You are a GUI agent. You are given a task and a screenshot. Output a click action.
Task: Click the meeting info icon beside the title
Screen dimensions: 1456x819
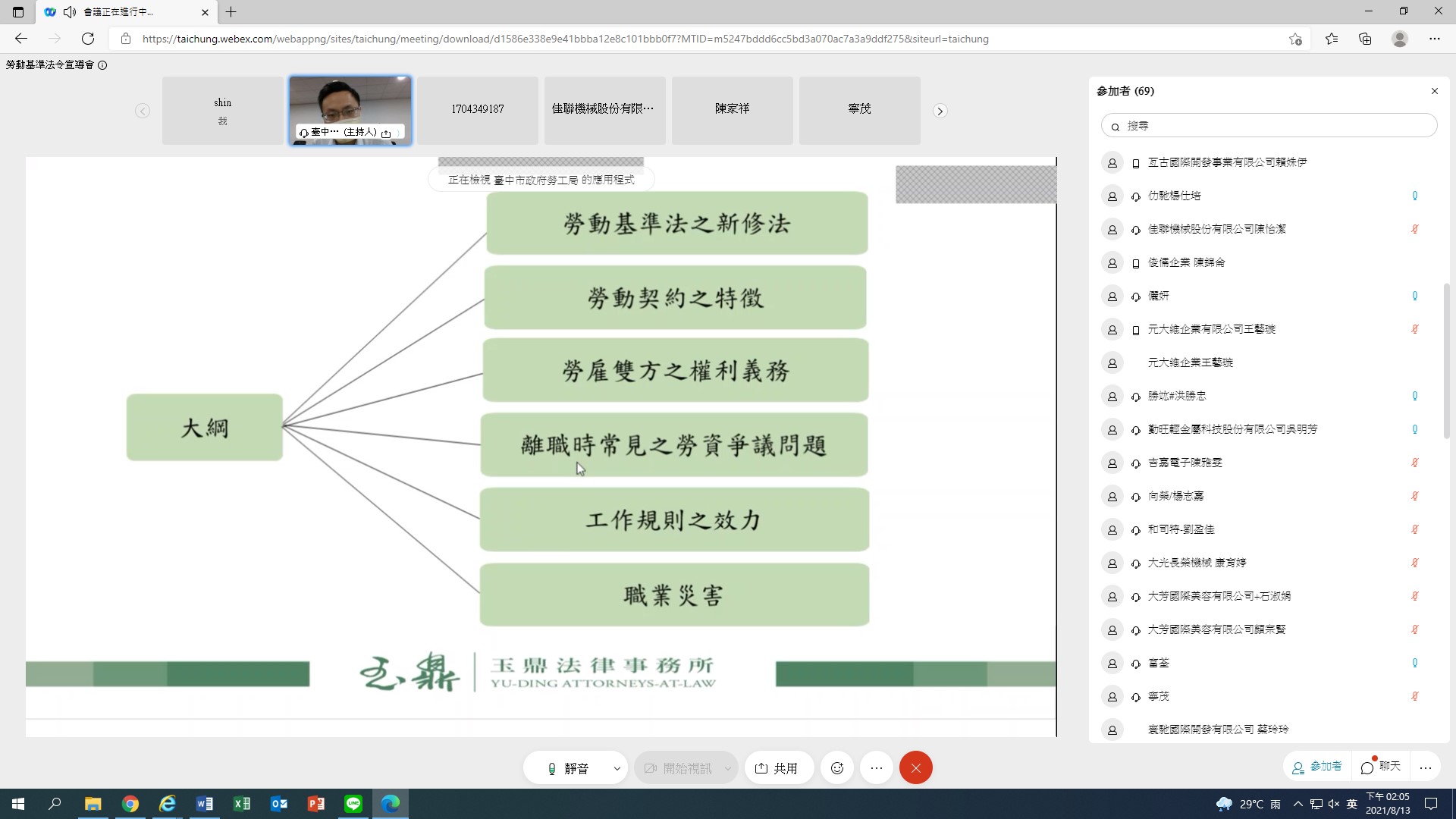point(102,65)
